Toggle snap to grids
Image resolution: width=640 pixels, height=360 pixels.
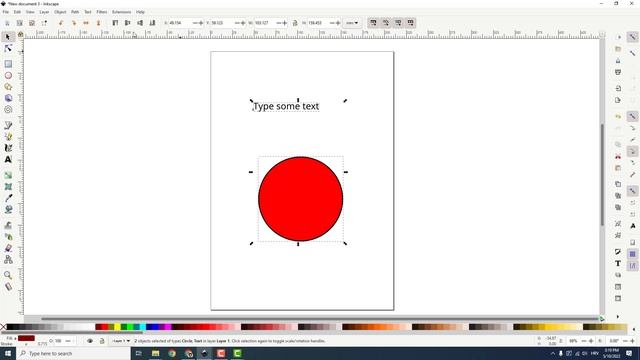633,254
